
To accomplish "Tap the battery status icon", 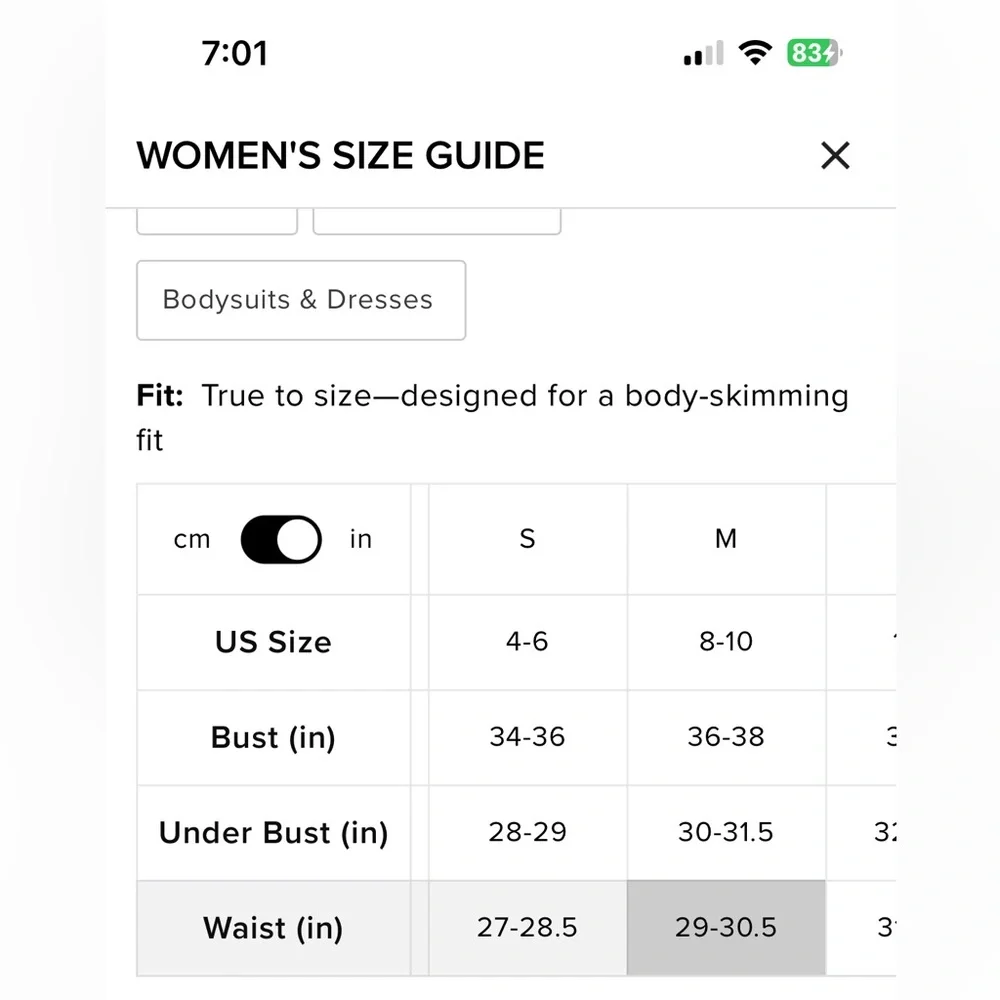I will click(x=815, y=53).
